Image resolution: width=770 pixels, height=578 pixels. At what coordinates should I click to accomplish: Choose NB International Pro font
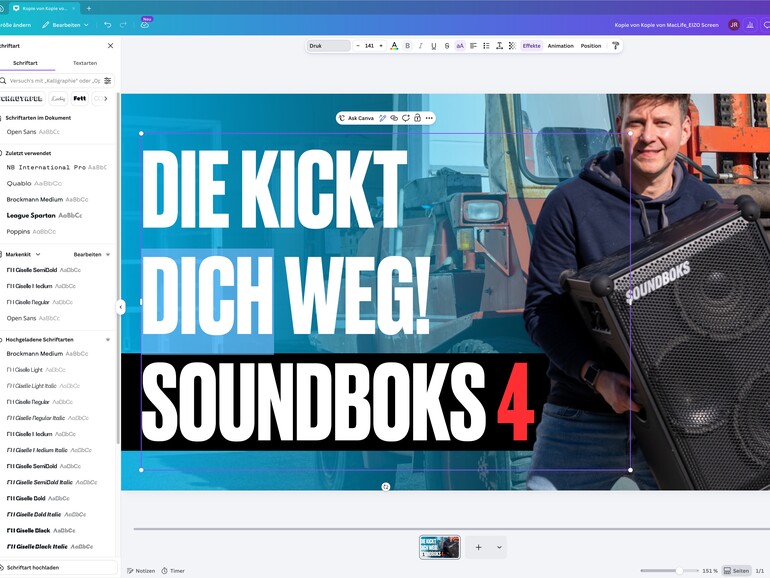point(56,167)
